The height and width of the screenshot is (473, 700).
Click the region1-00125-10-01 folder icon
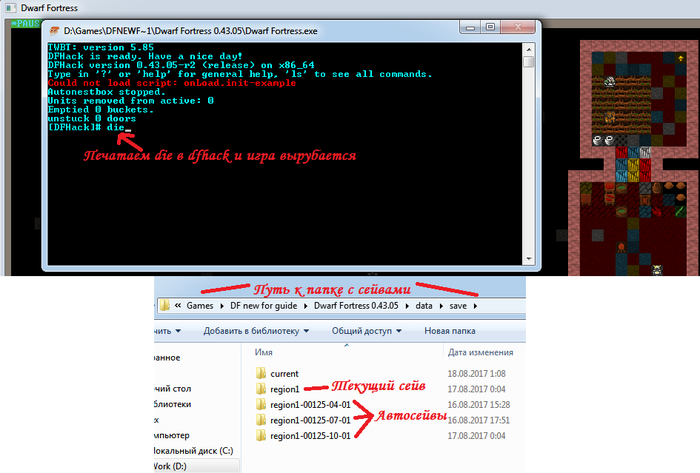coord(261,436)
